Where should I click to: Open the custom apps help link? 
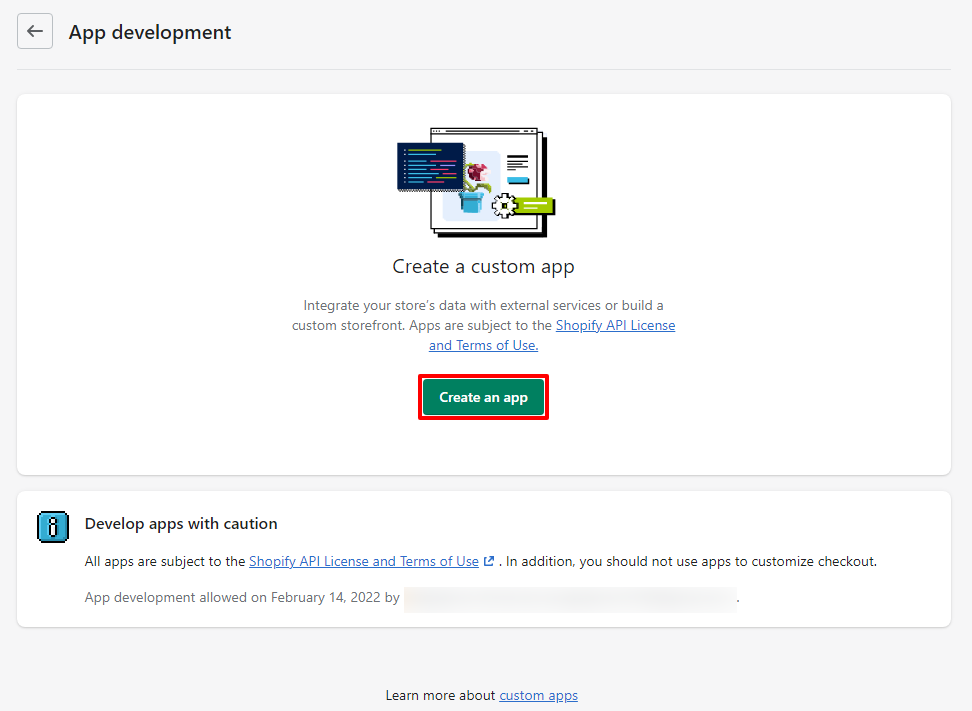[538, 695]
